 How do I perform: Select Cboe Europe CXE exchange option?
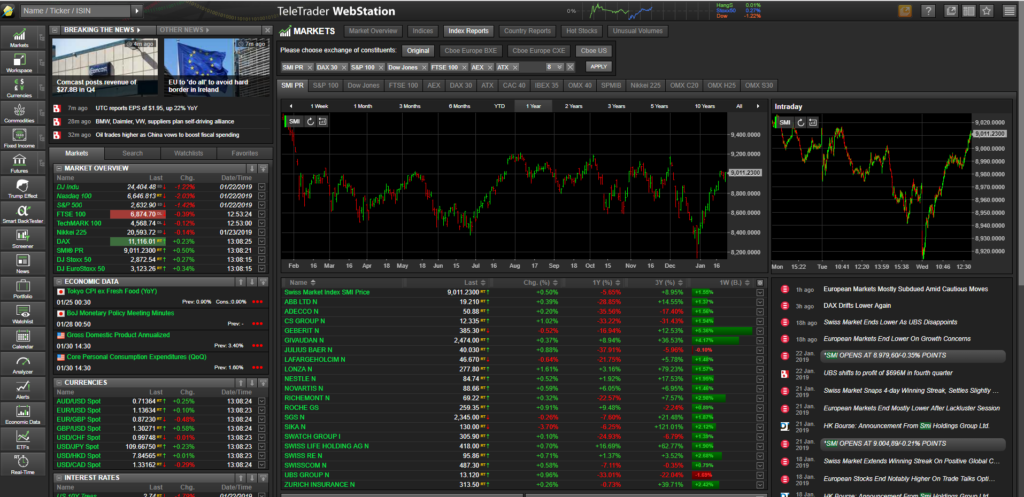539,51
